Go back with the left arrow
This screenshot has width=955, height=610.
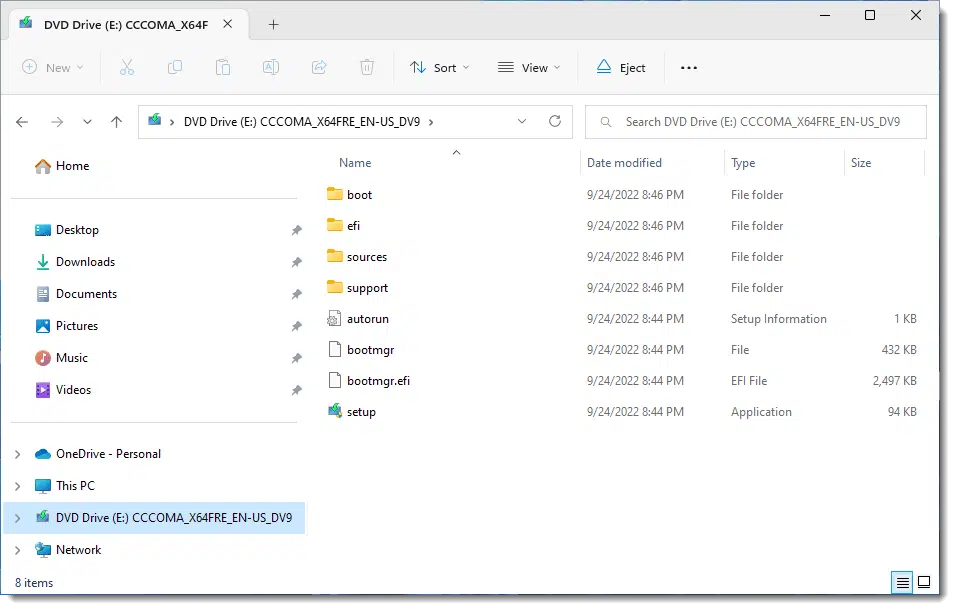(x=23, y=122)
